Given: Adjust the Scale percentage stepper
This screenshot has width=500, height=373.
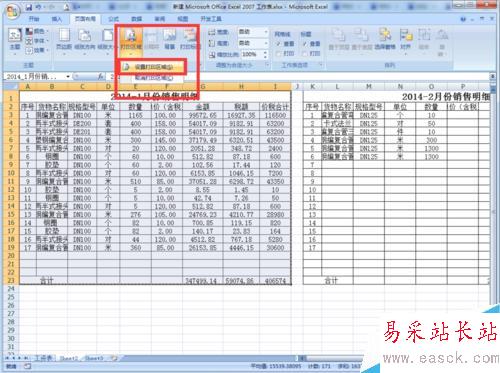Looking at the screenshot, I should 265,54.
